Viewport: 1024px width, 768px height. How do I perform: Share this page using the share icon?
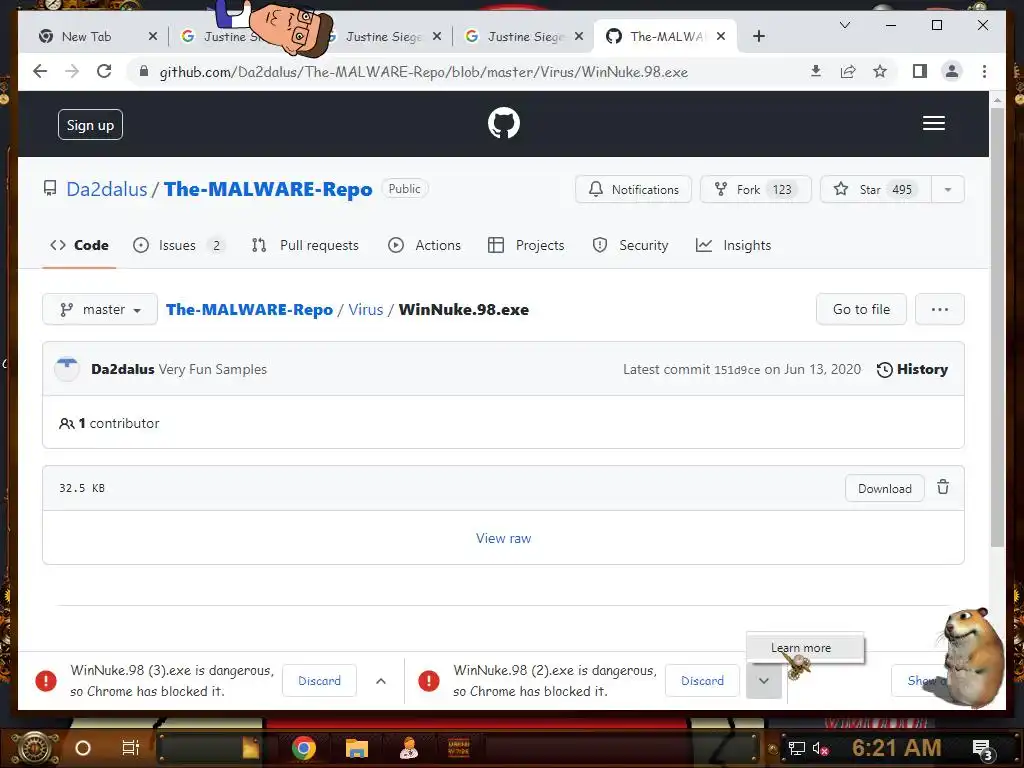pyautogui.click(x=848, y=71)
